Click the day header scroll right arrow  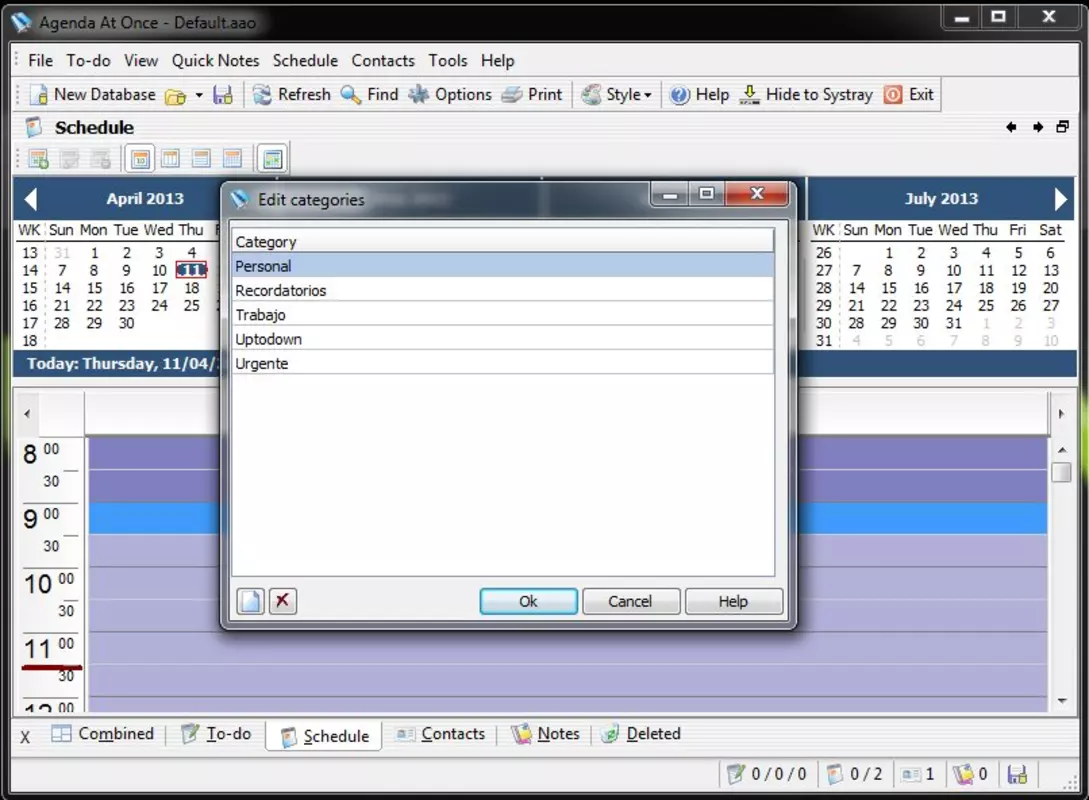(x=1061, y=414)
